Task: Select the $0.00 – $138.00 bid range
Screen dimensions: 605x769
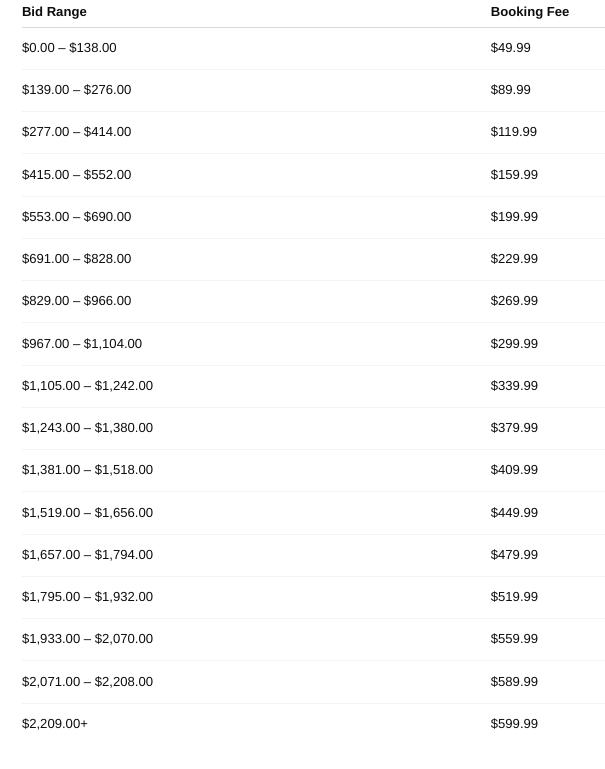Action: coord(69,48)
